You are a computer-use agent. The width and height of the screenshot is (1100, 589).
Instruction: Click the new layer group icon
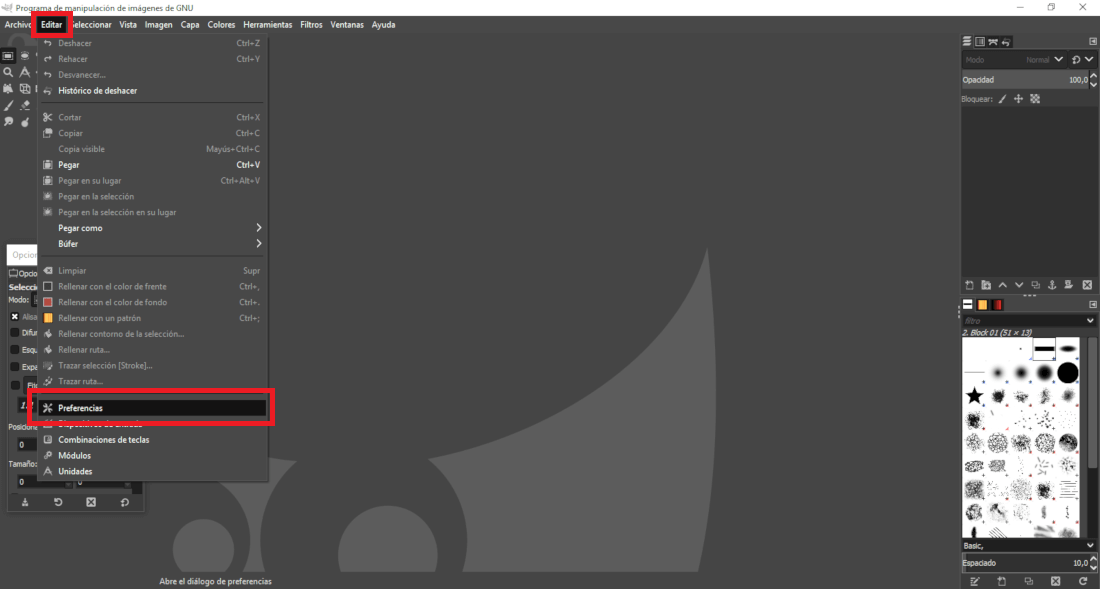(x=986, y=285)
